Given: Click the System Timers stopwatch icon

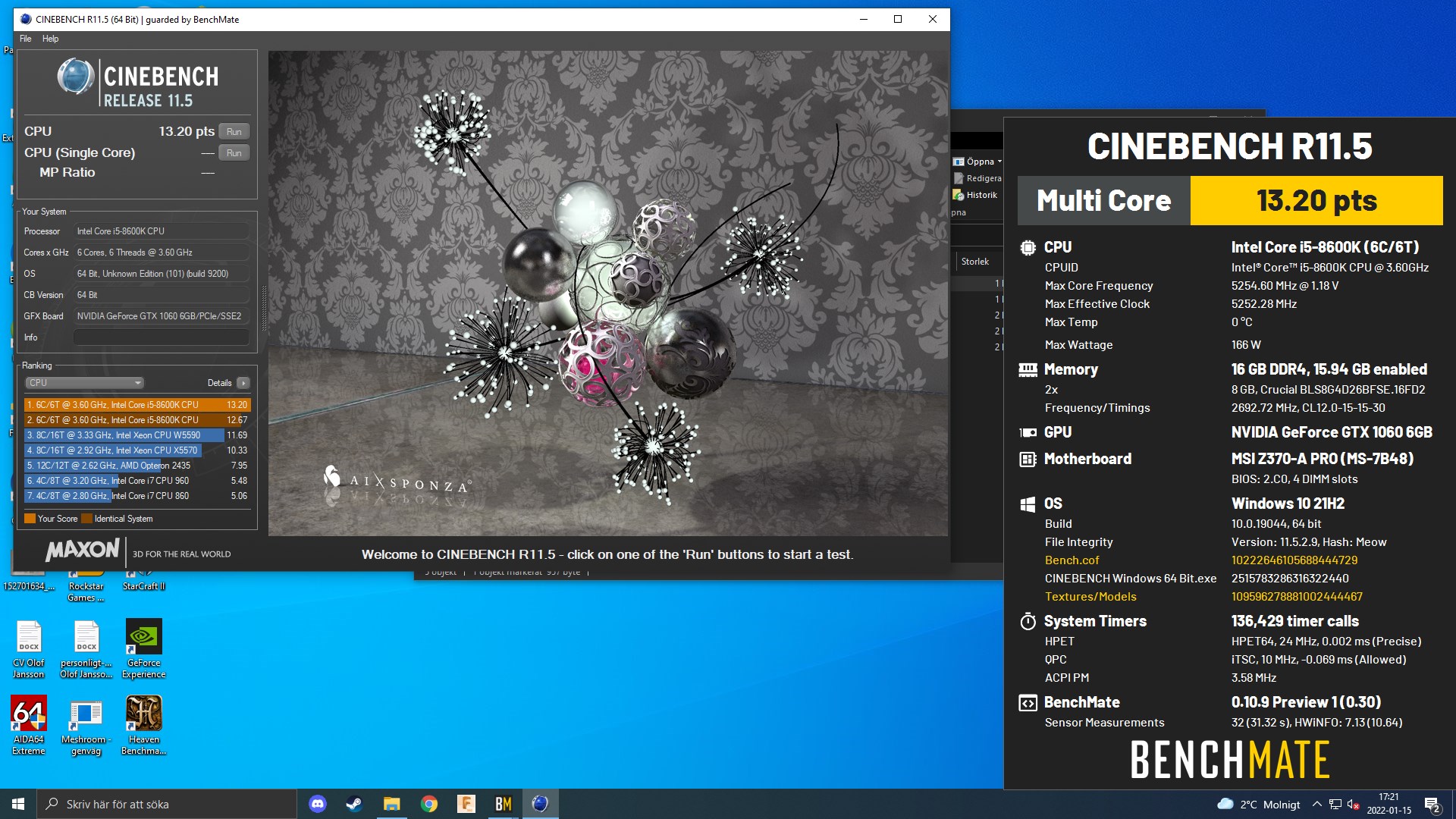Looking at the screenshot, I should click(x=1028, y=621).
